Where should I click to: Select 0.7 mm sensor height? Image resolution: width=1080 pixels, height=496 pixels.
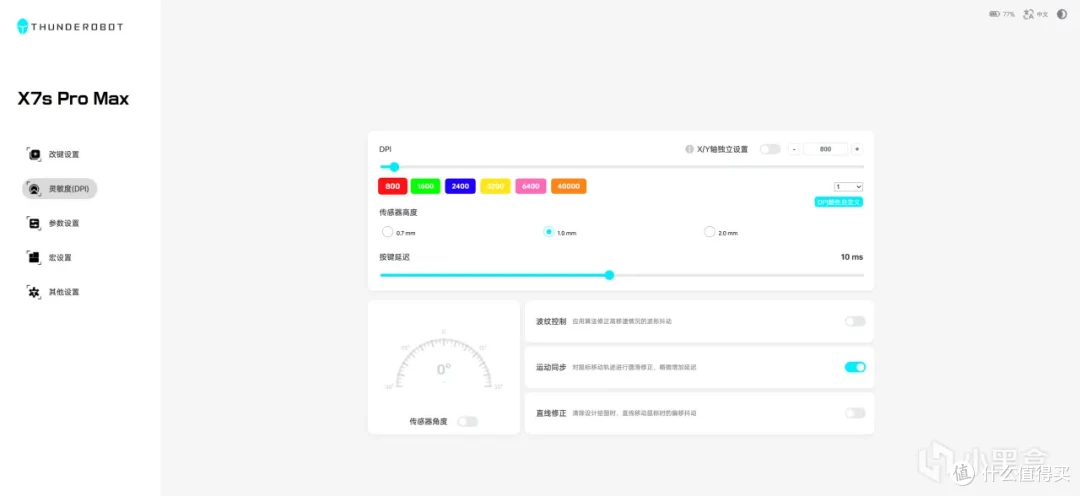387,232
